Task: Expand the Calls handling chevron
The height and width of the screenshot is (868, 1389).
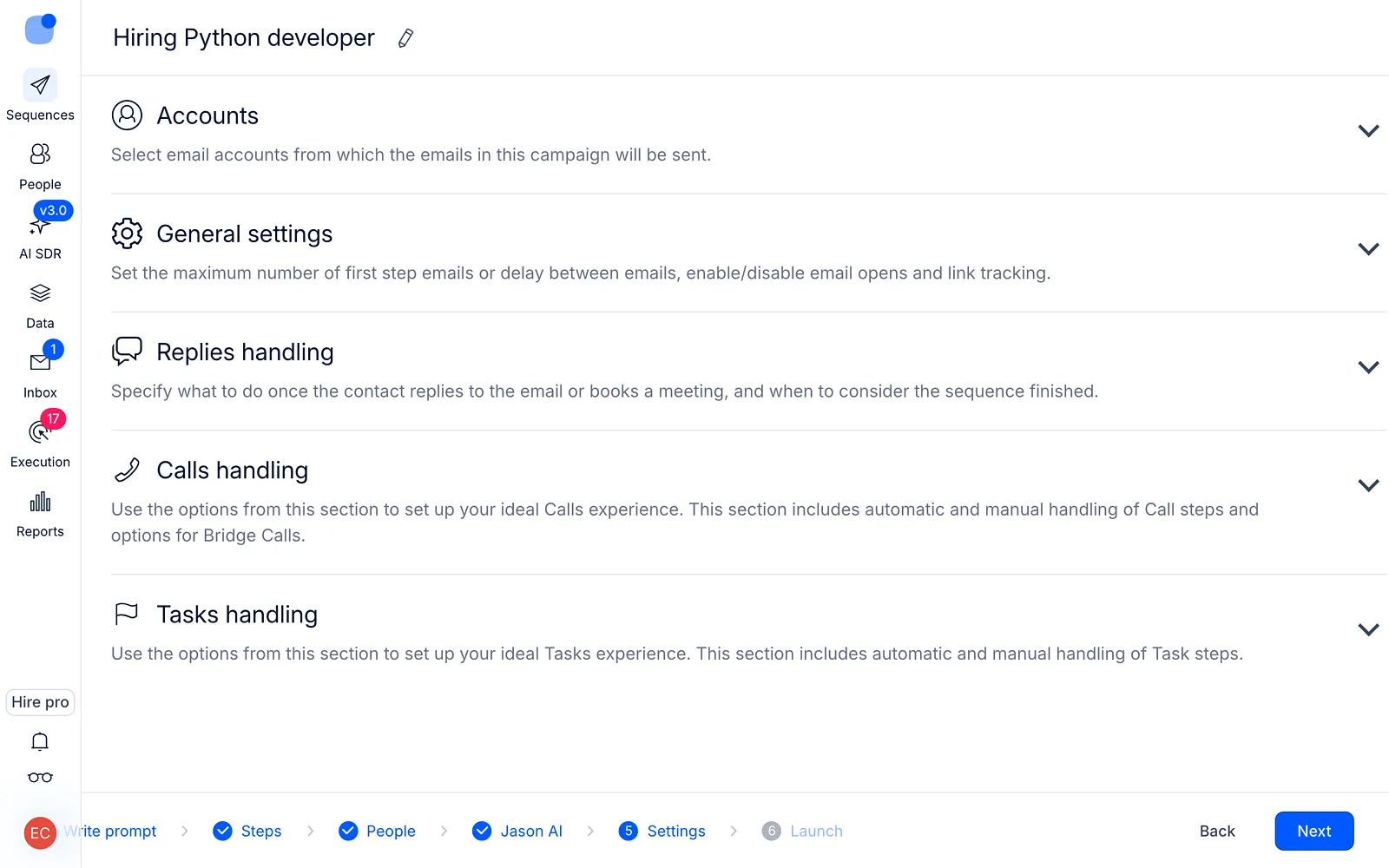Action: 1368,485
